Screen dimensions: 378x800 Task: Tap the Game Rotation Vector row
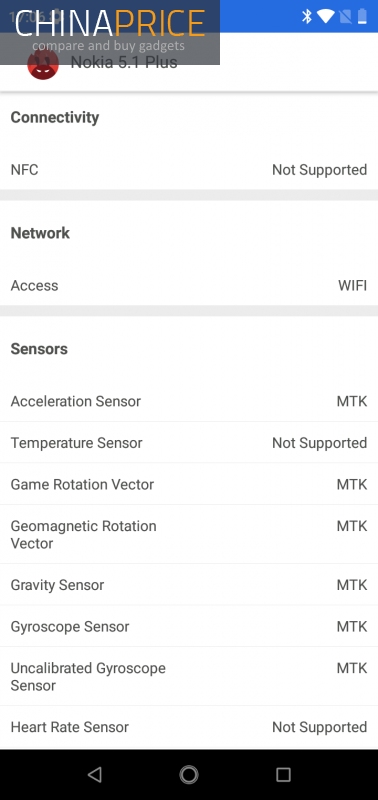coord(189,484)
